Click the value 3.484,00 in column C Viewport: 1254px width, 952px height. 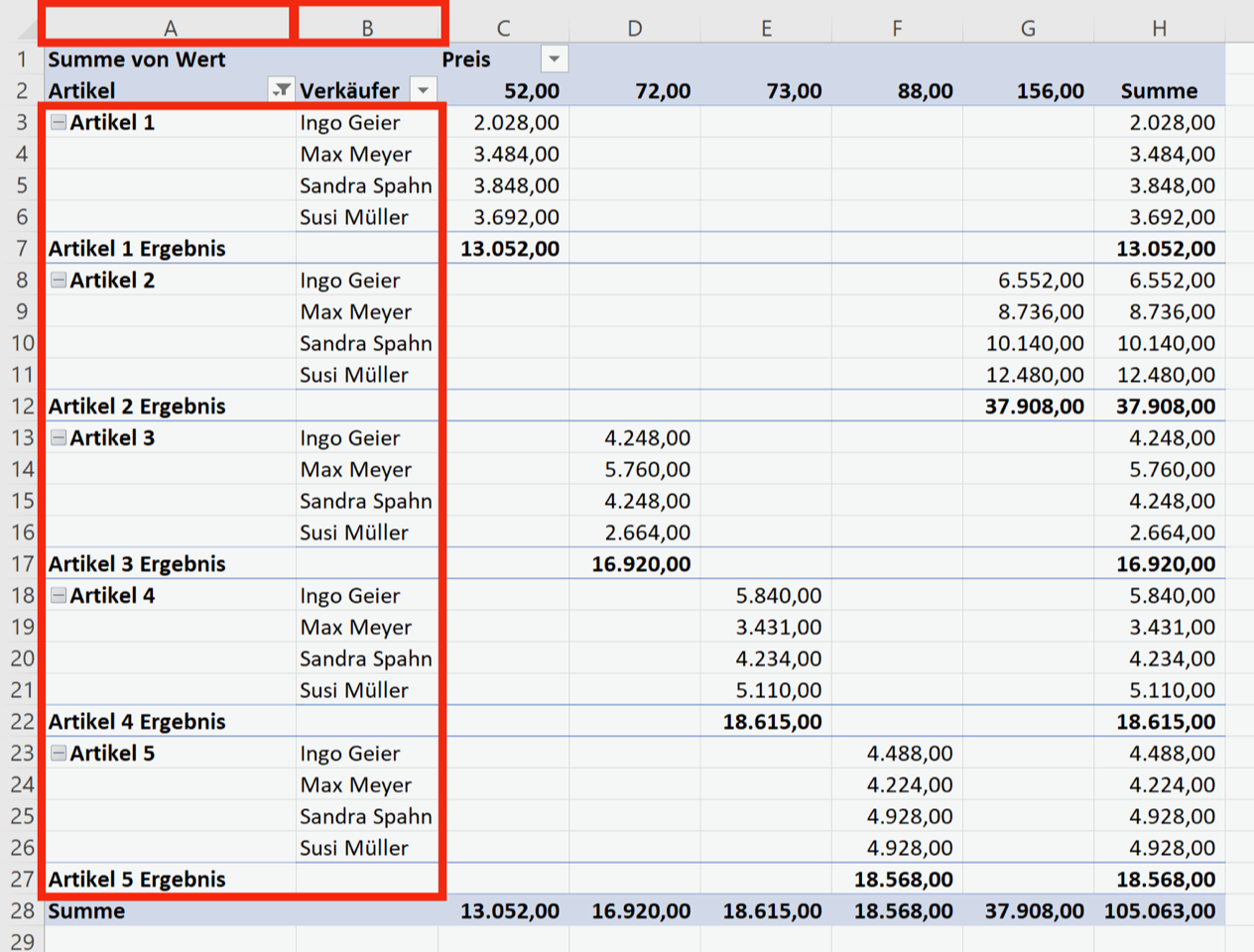coord(503,154)
